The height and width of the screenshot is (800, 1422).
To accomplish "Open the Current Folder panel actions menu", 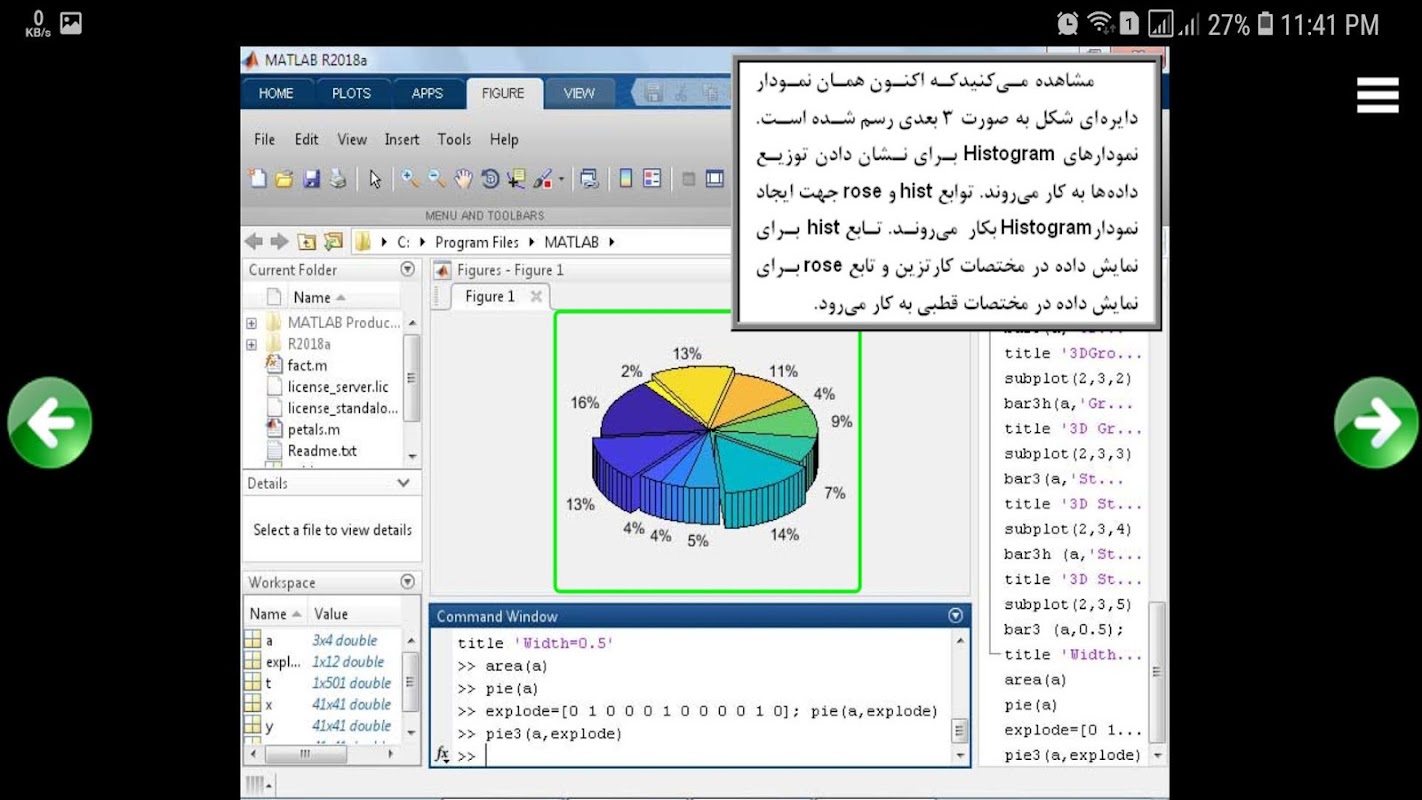I will [x=407, y=269].
